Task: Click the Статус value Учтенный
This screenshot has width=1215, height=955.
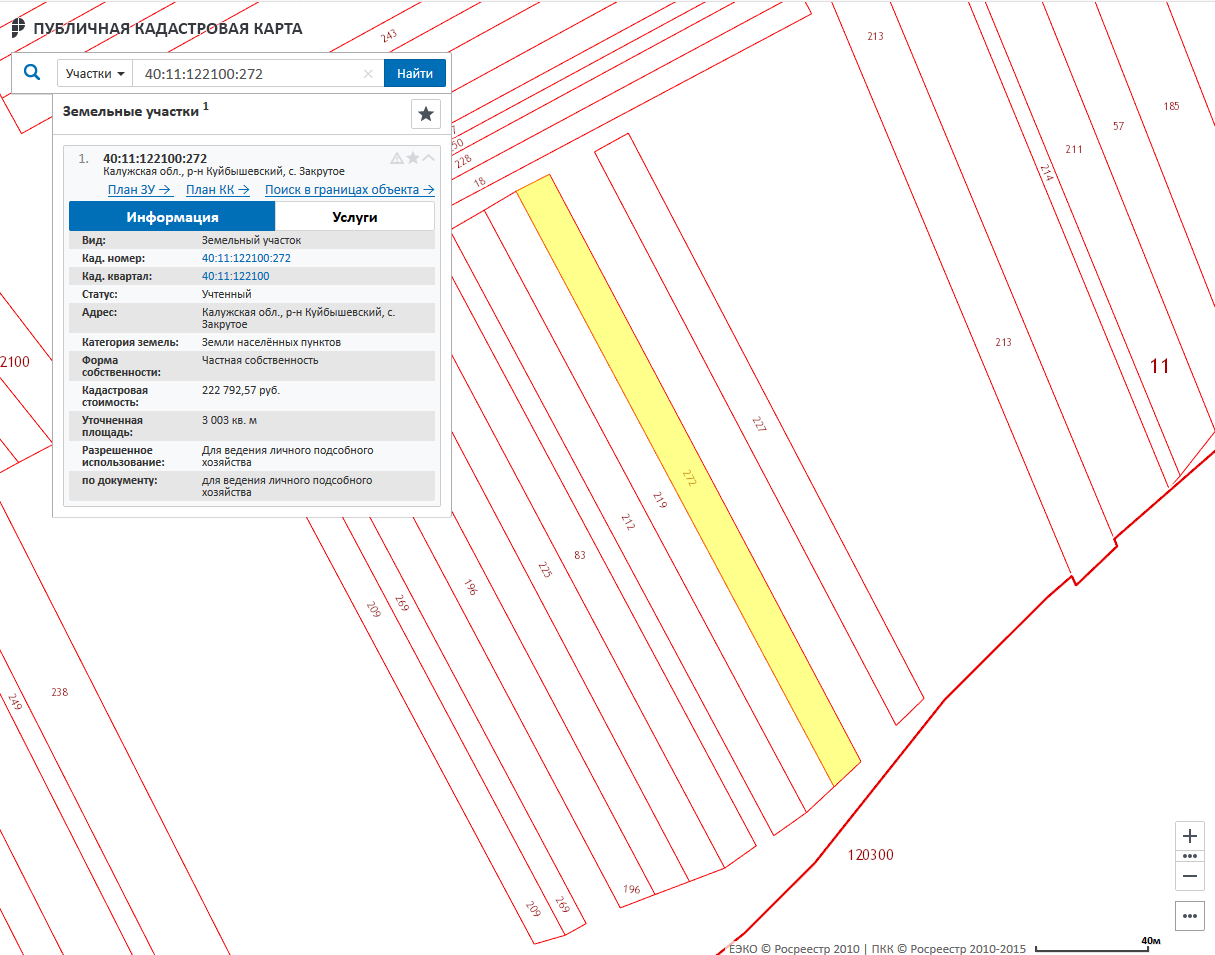Action: pos(227,295)
